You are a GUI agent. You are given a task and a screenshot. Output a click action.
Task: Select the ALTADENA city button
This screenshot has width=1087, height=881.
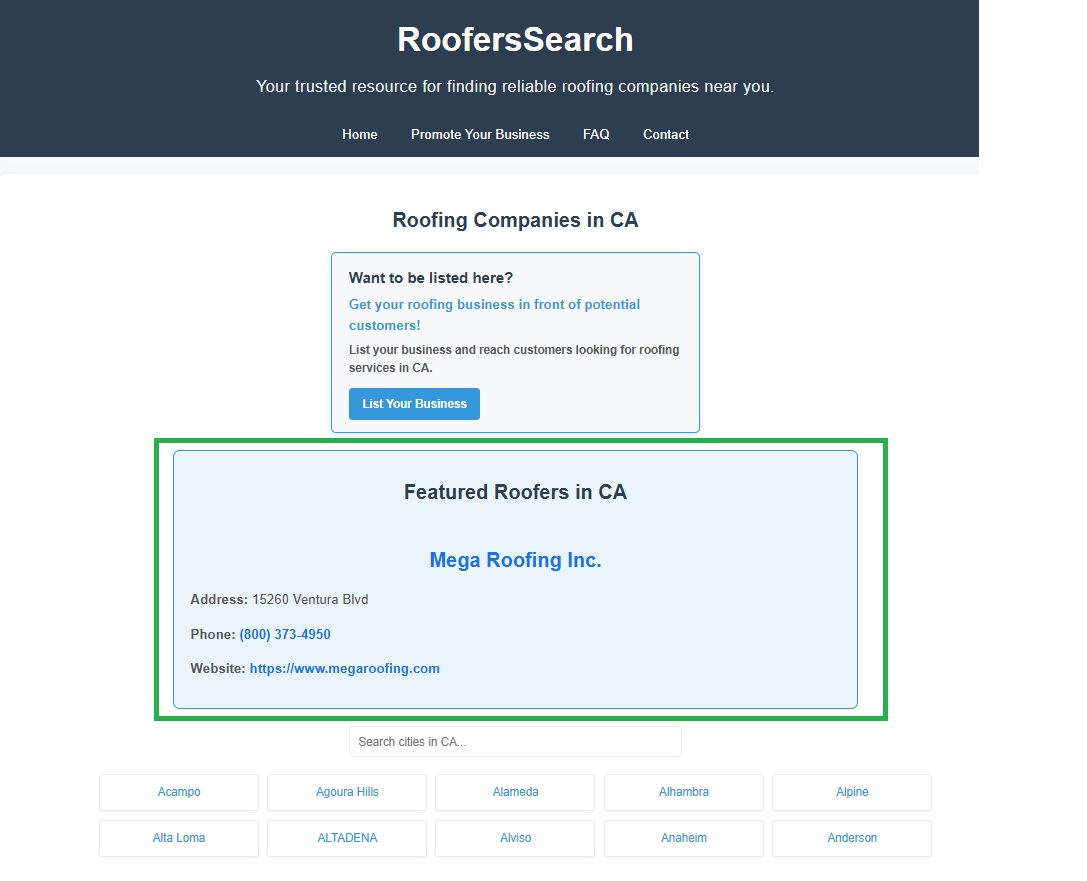[x=347, y=838]
